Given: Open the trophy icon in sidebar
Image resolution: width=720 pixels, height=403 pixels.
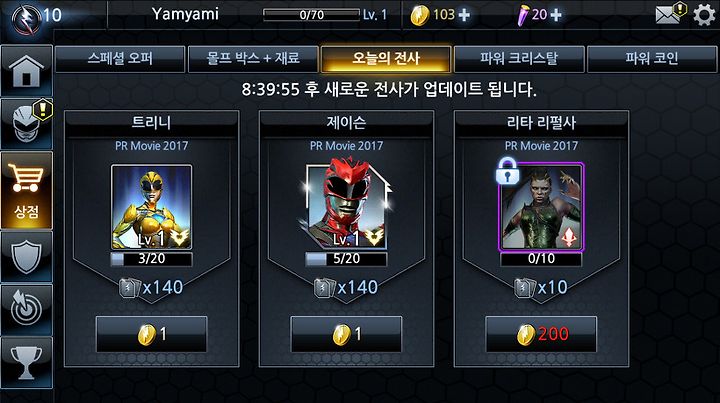Looking at the screenshot, I should 26,363.
